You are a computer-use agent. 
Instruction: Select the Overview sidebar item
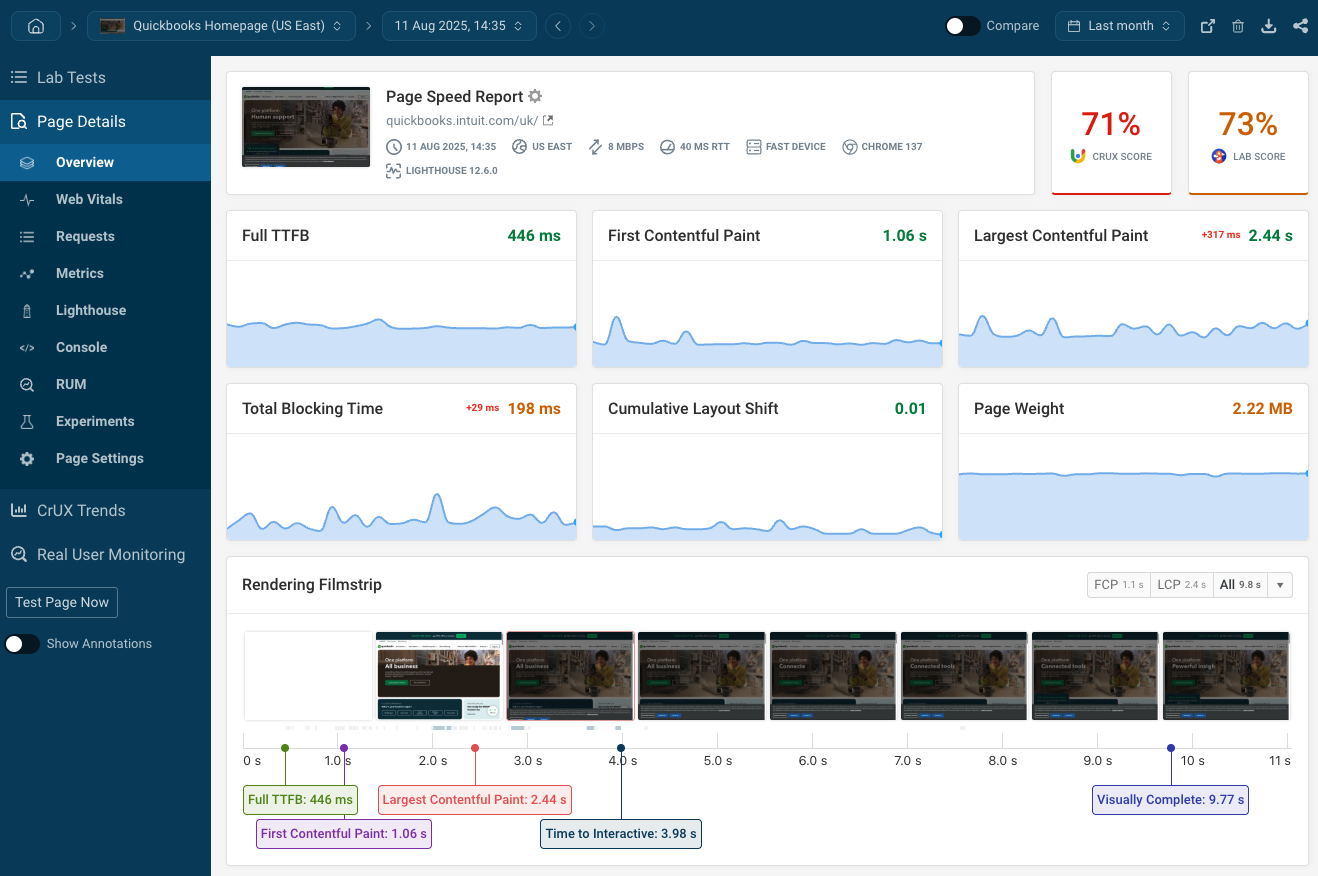105,162
